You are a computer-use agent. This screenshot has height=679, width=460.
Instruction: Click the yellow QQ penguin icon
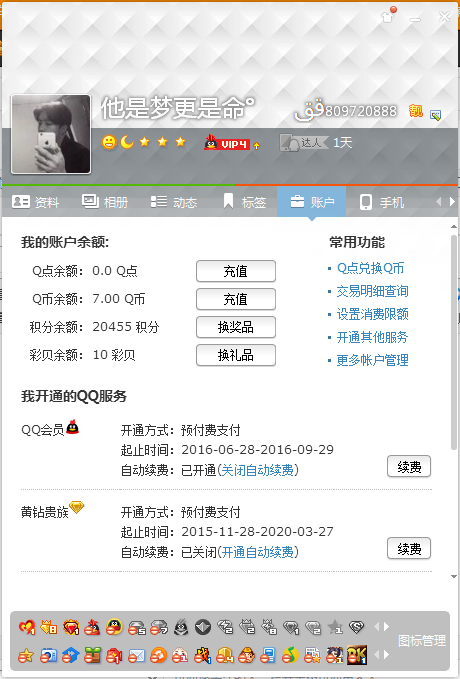[114, 627]
